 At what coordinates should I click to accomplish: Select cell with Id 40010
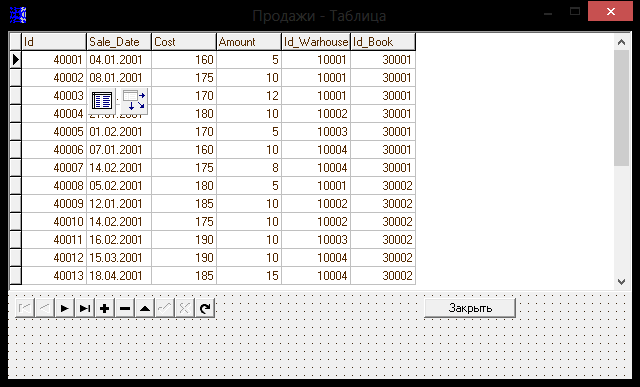pos(54,221)
